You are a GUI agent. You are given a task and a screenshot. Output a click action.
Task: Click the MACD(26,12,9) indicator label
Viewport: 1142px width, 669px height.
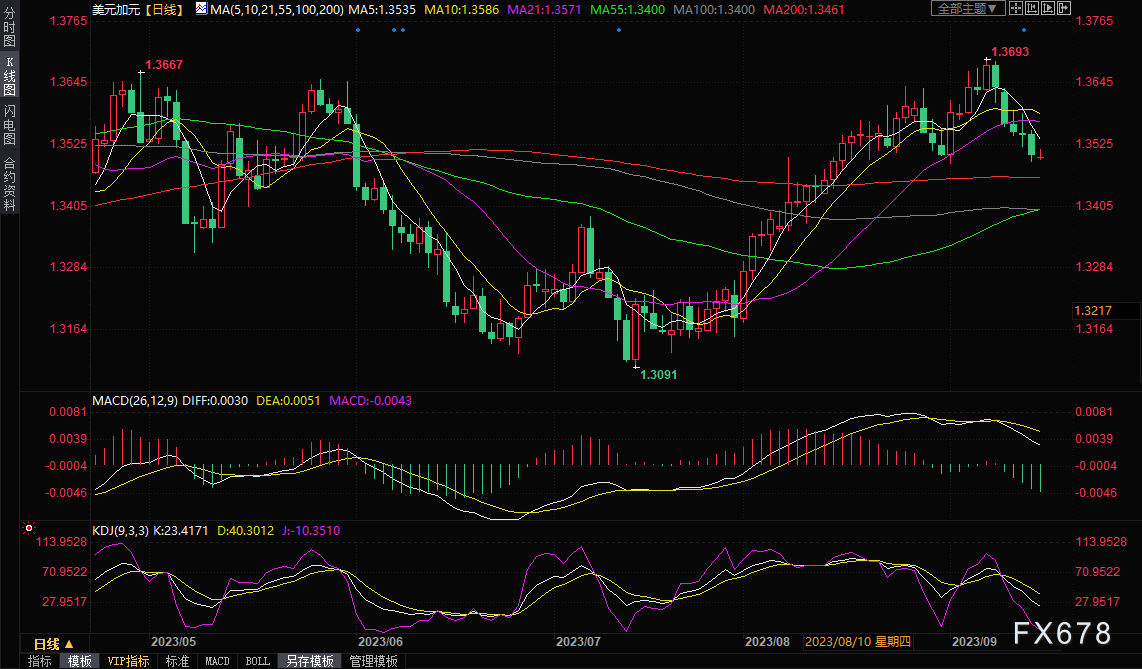135,400
